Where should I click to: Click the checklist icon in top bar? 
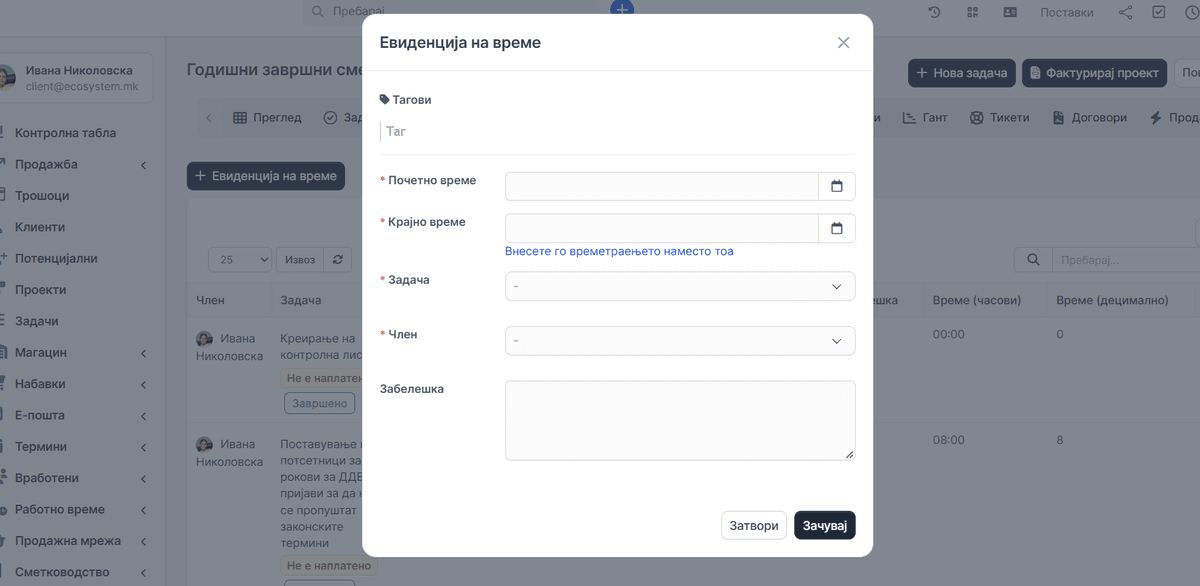(x=1159, y=12)
